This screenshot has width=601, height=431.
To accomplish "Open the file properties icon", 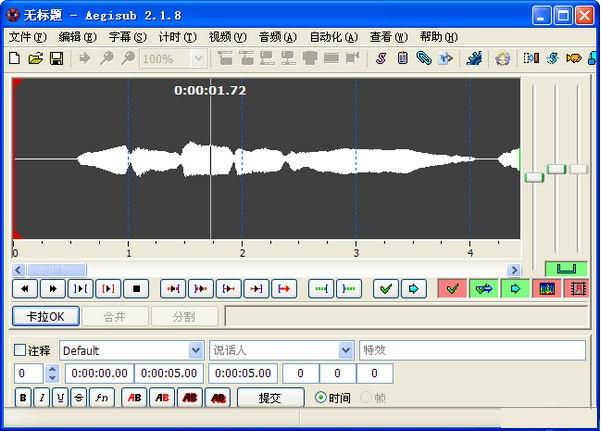I will pyautogui.click(x=402, y=59).
